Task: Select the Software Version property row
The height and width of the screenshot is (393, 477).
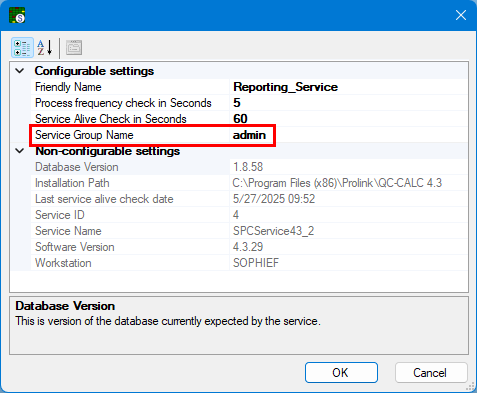Action: point(249,247)
